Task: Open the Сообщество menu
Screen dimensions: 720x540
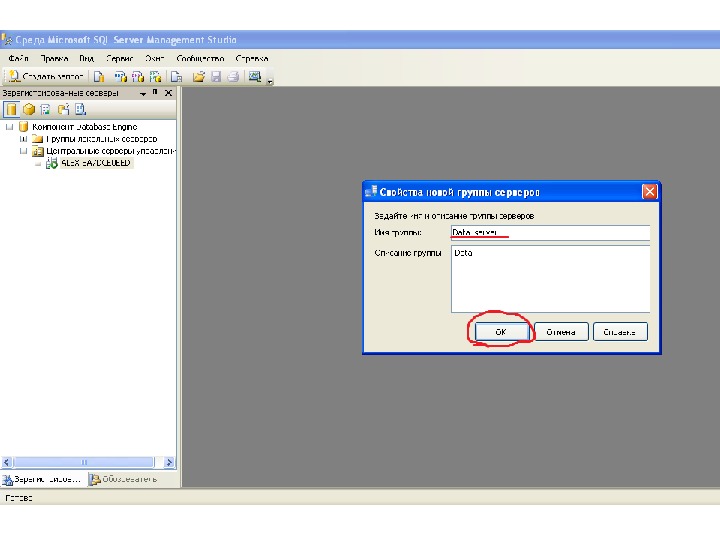Action: pos(200,58)
